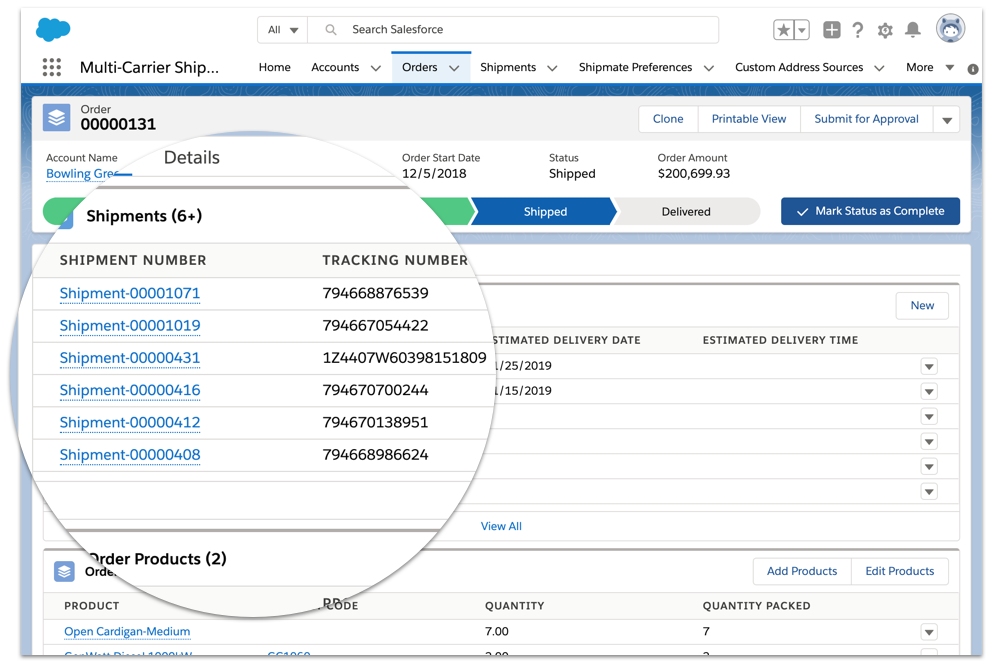991x667 pixels.
Task: Click the Shipment Number column header
Action: pyautogui.click(x=133, y=260)
